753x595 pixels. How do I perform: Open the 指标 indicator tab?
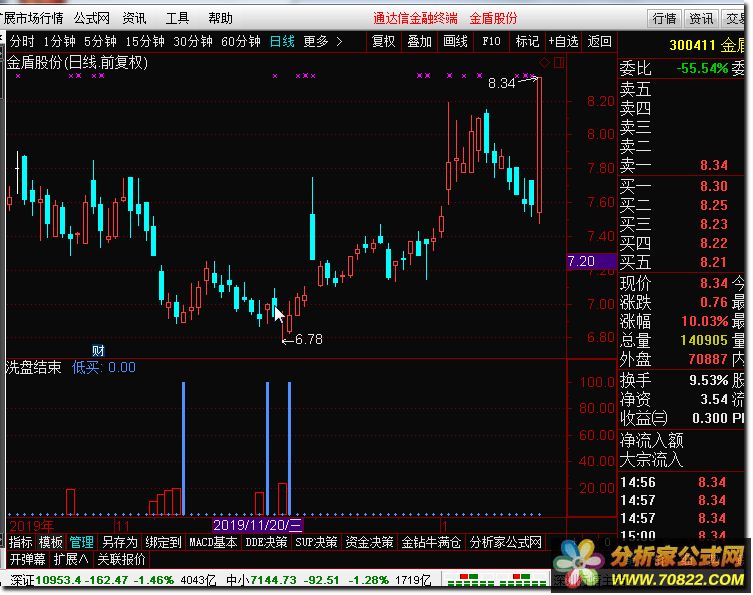click(x=21, y=542)
